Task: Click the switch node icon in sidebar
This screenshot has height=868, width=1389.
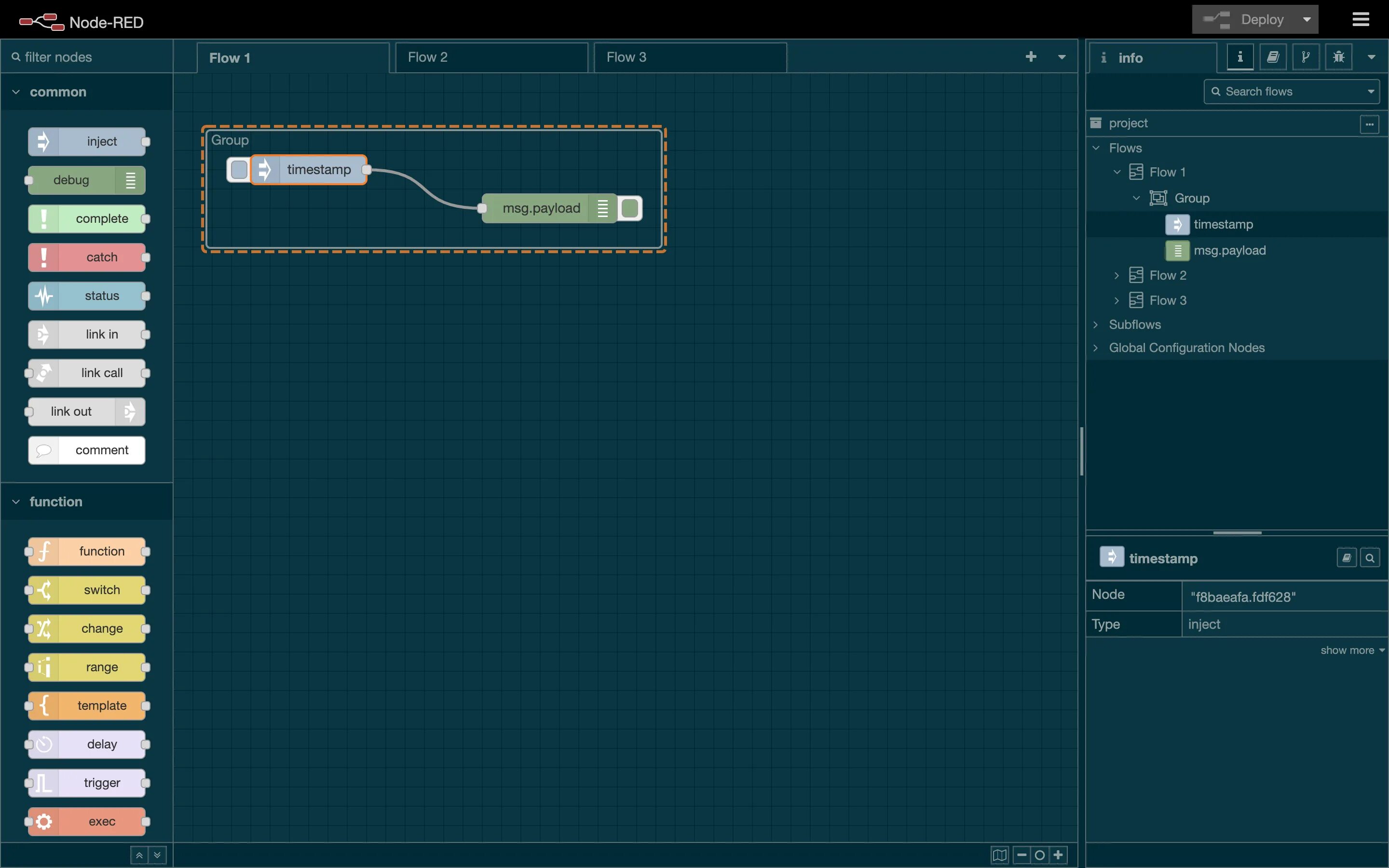Action: (44, 589)
